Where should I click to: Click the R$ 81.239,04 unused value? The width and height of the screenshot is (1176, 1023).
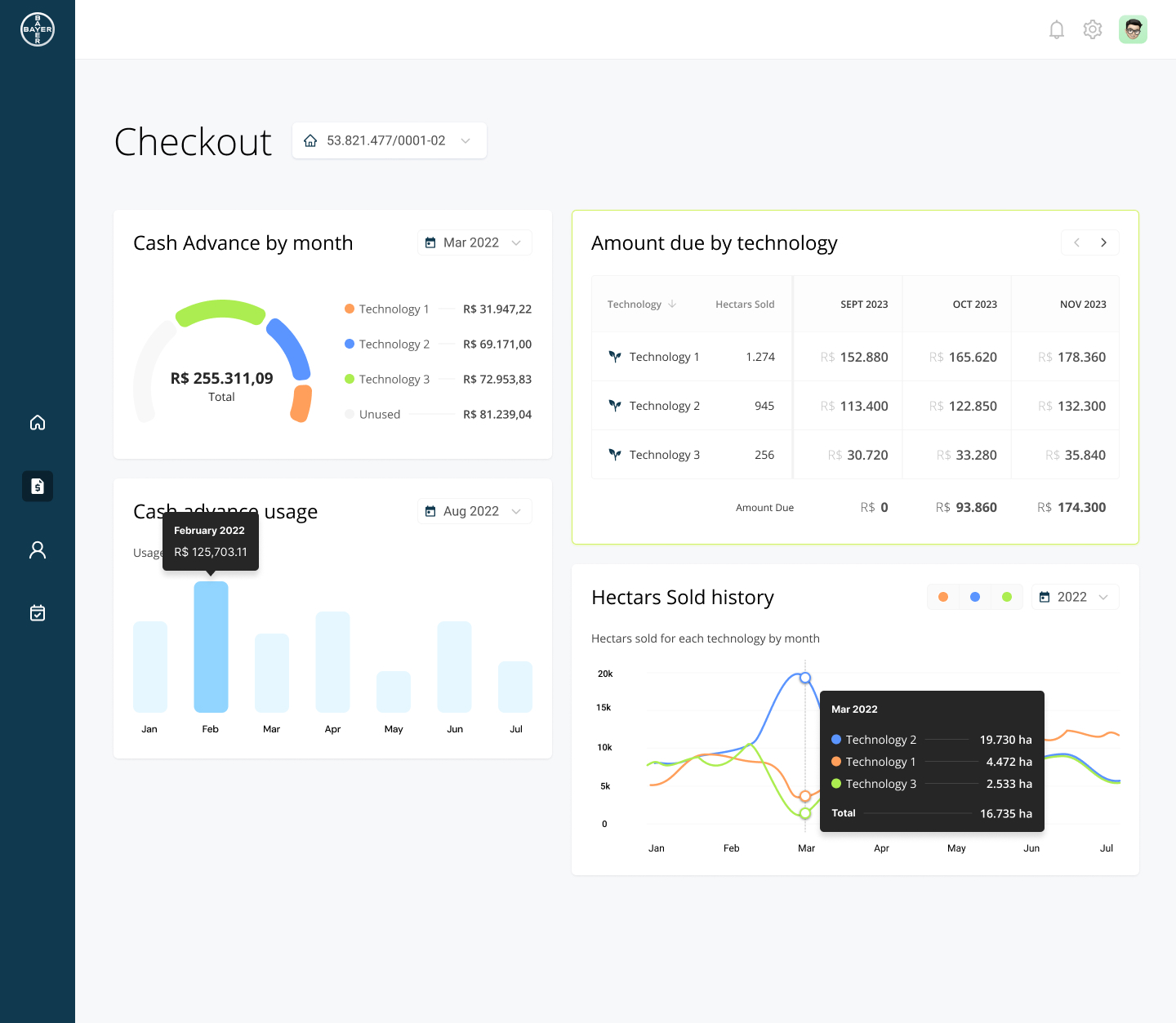pyautogui.click(x=497, y=414)
